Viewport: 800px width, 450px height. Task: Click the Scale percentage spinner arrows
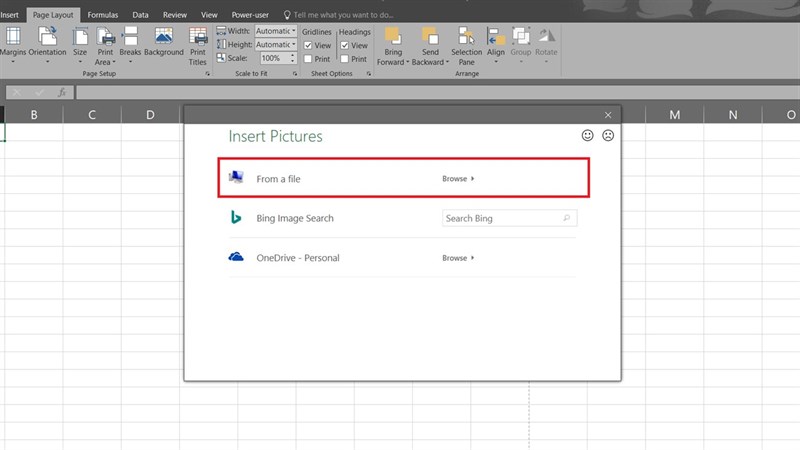[x=292, y=58]
